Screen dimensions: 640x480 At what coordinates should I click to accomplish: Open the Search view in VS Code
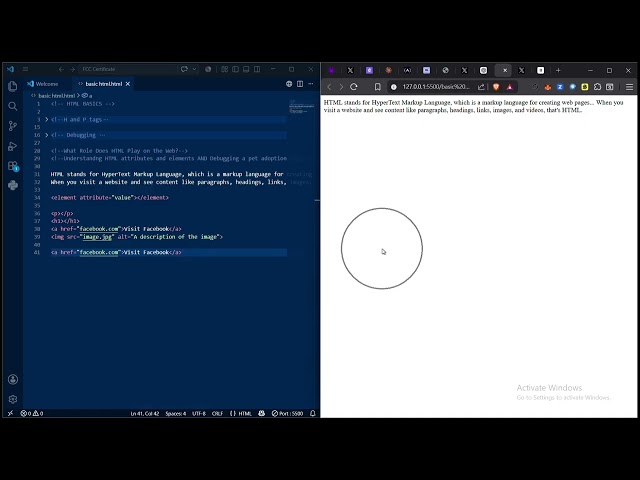[13, 106]
